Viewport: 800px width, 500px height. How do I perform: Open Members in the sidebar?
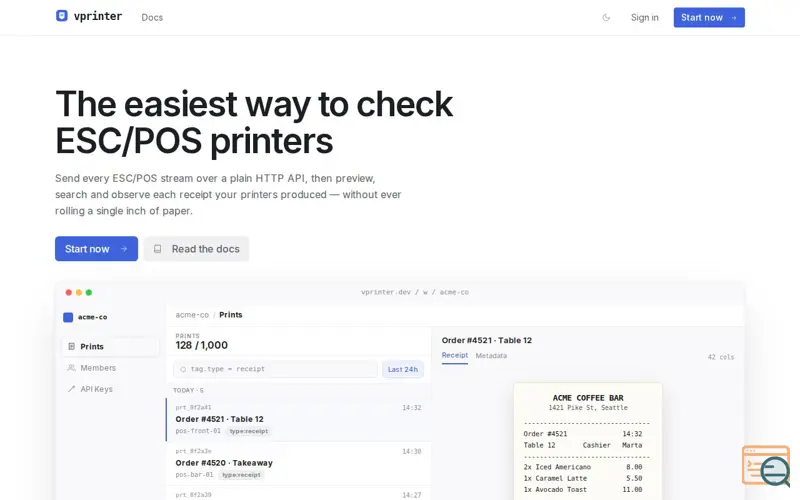coord(110,368)
